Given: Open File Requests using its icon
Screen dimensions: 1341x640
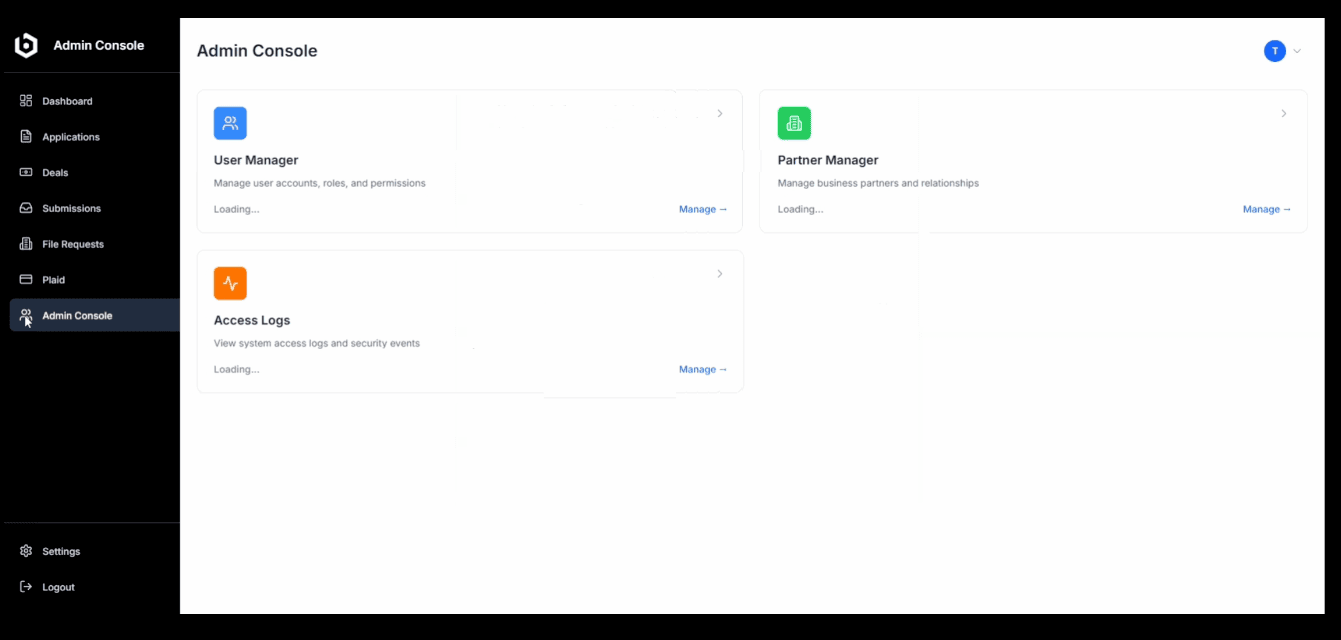Looking at the screenshot, I should click(25, 243).
